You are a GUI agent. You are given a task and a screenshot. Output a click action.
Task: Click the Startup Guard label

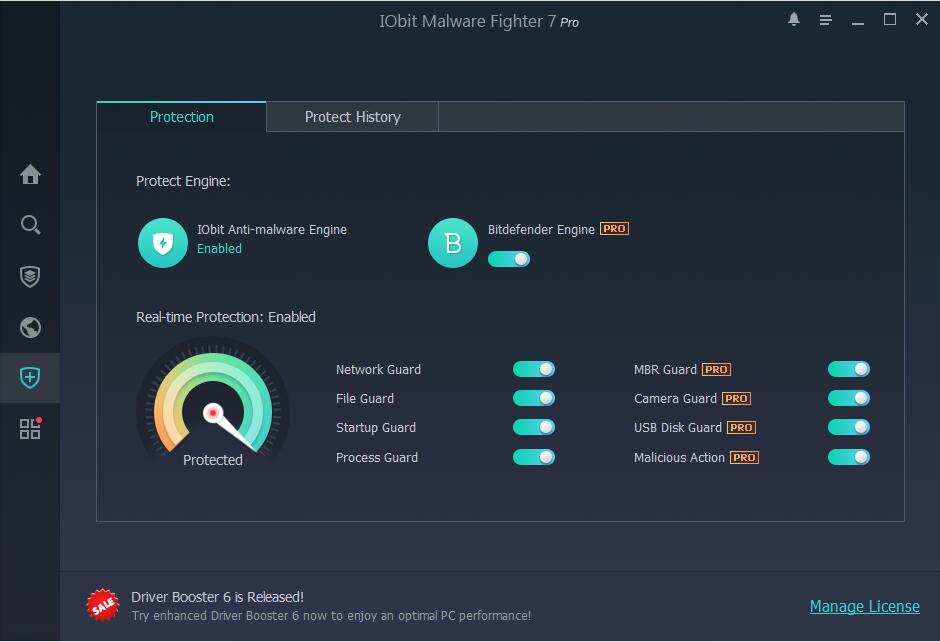376,427
